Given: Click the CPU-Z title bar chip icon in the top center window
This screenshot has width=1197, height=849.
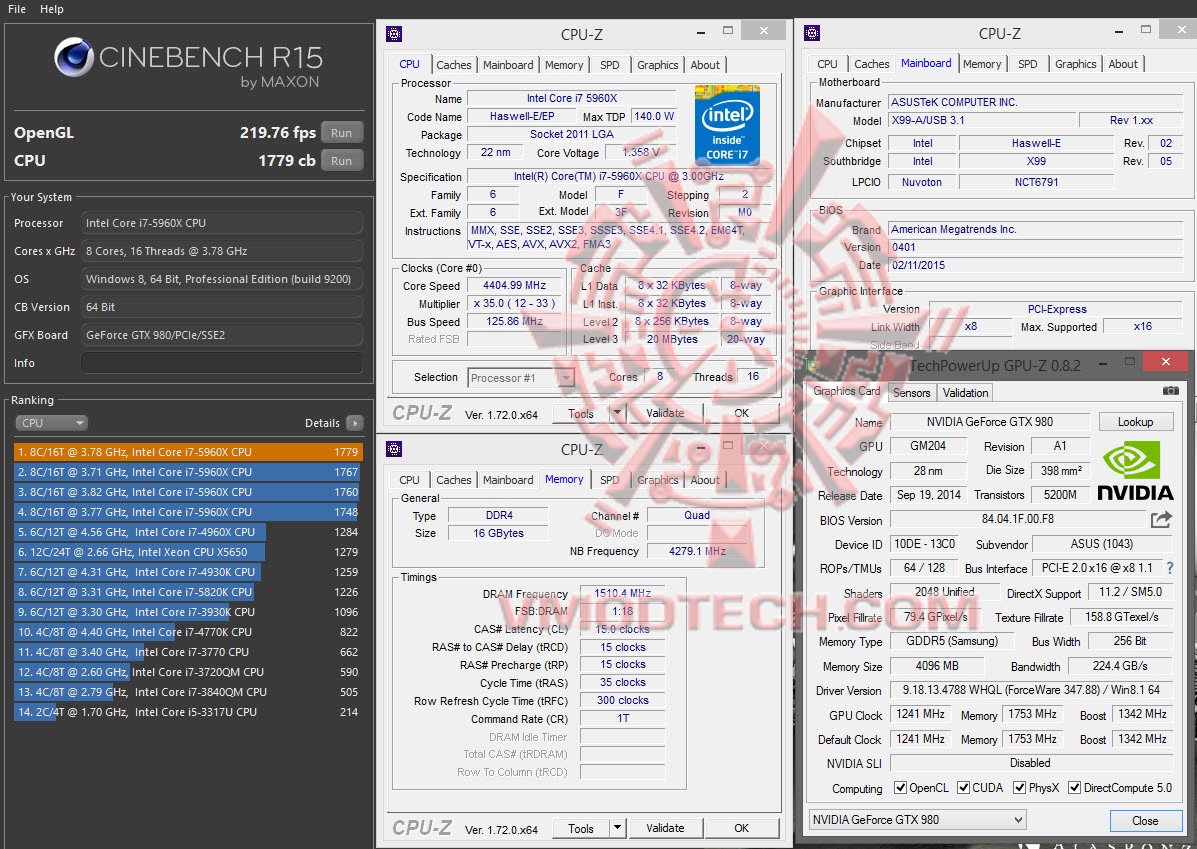Looking at the screenshot, I should click(x=394, y=34).
